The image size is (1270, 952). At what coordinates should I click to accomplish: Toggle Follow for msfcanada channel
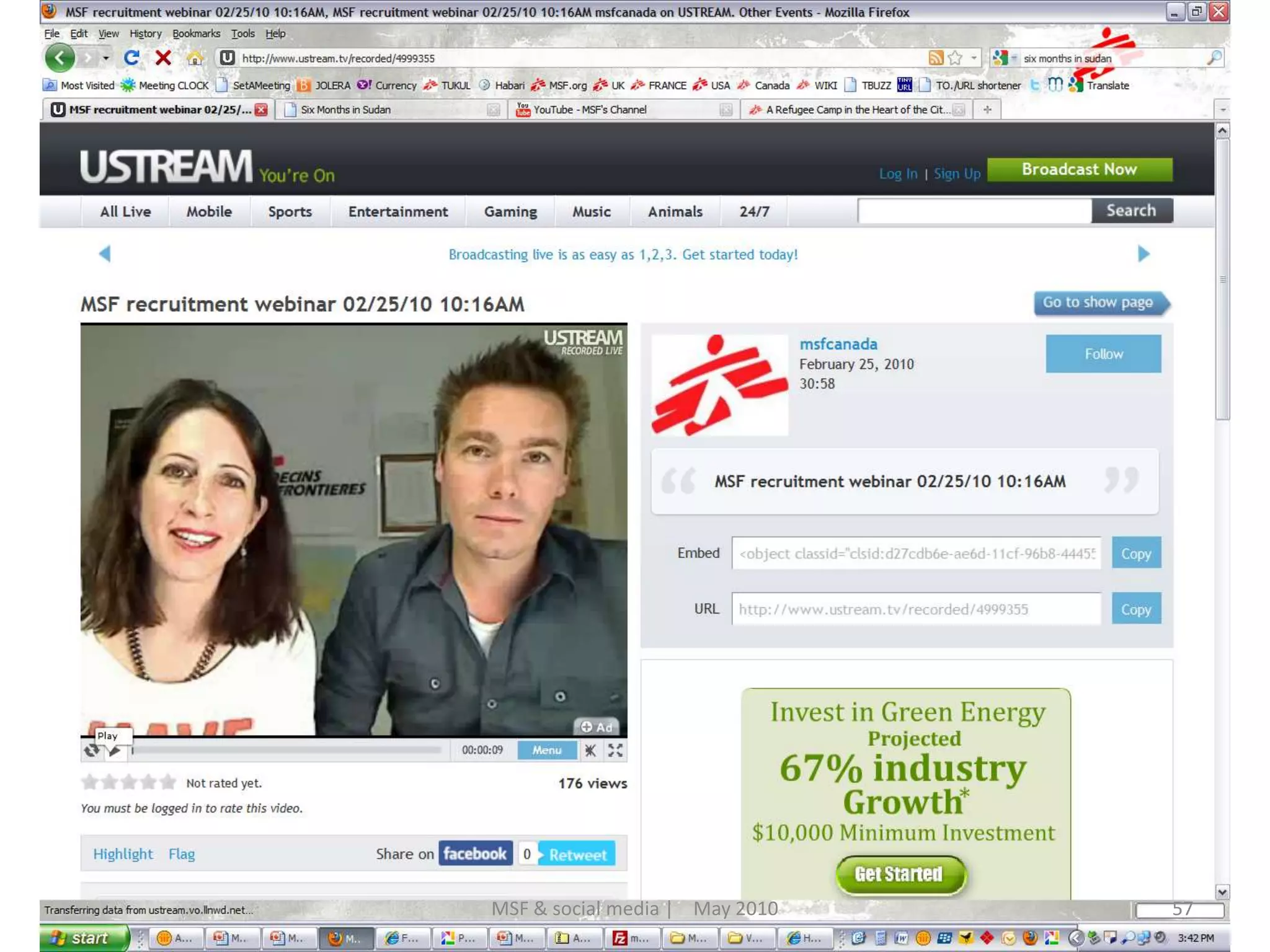[x=1103, y=354]
